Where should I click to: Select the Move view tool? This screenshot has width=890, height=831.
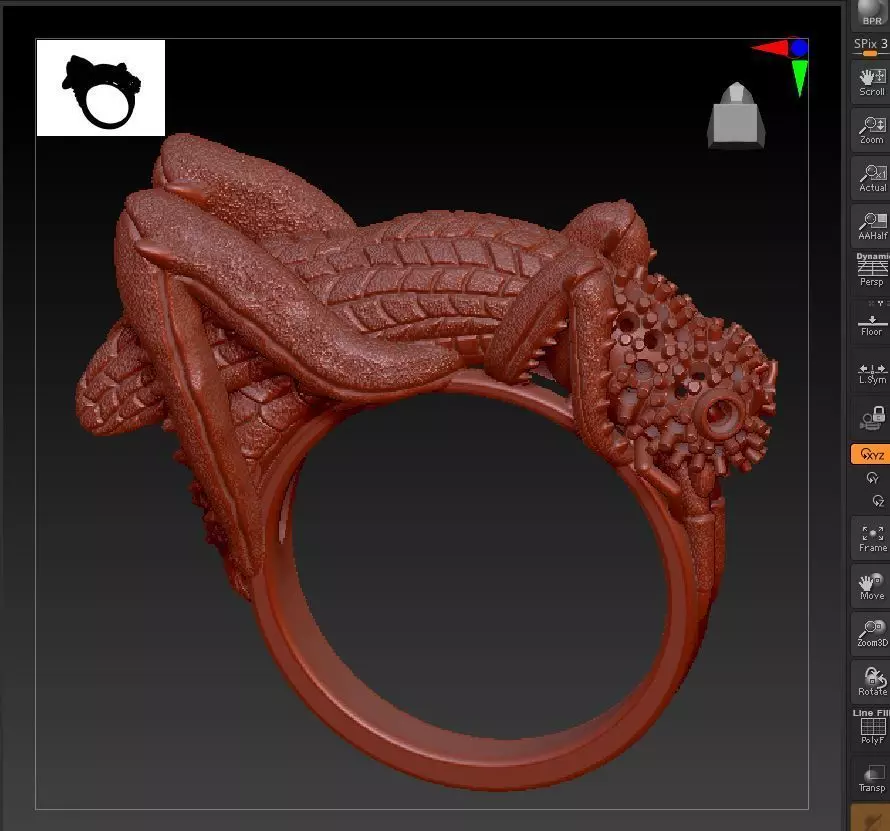click(871, 587)
